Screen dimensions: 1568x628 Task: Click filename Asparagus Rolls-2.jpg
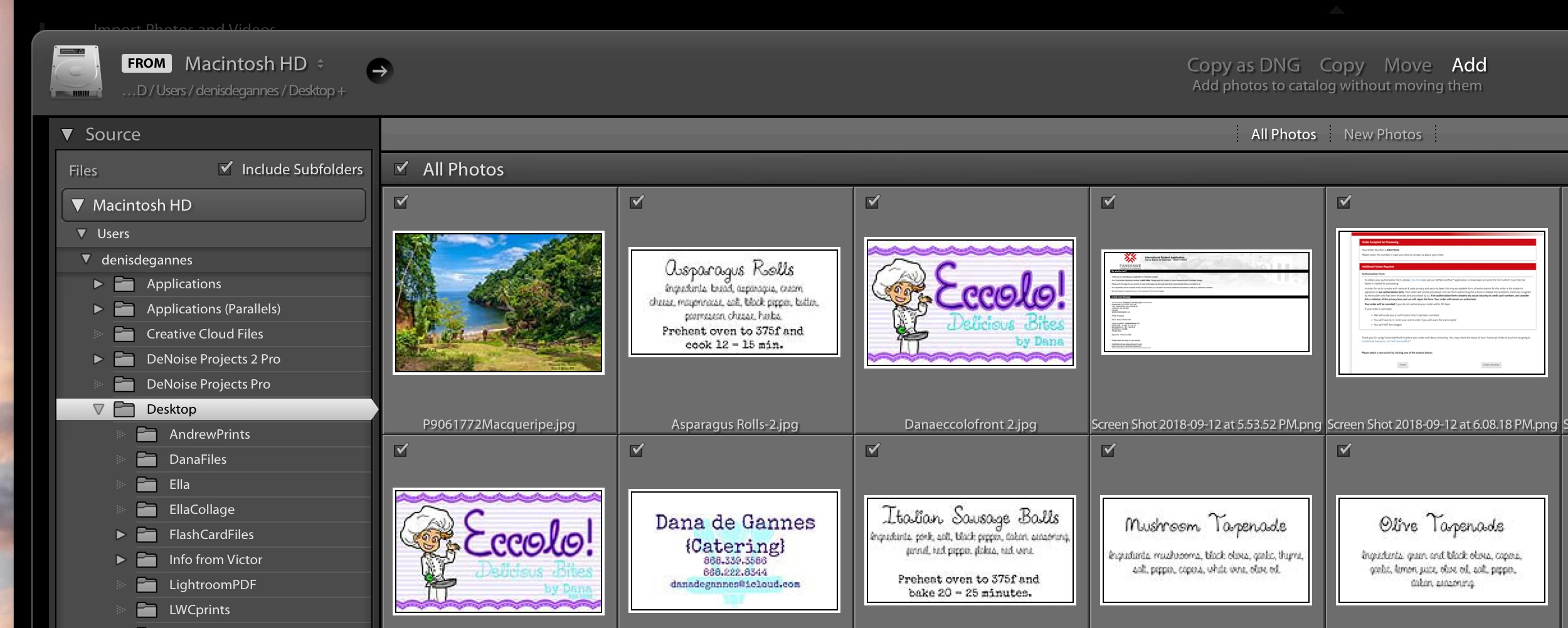tap(734, 424)
